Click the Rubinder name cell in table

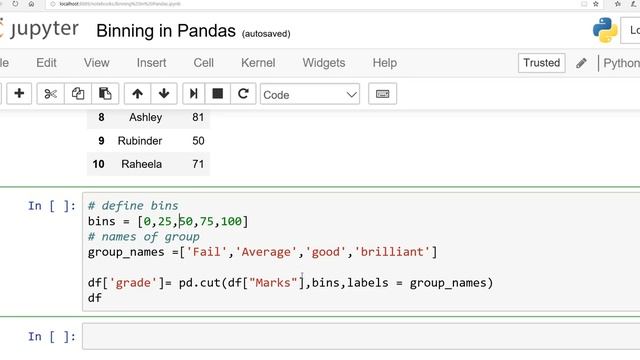coord(140,141)
